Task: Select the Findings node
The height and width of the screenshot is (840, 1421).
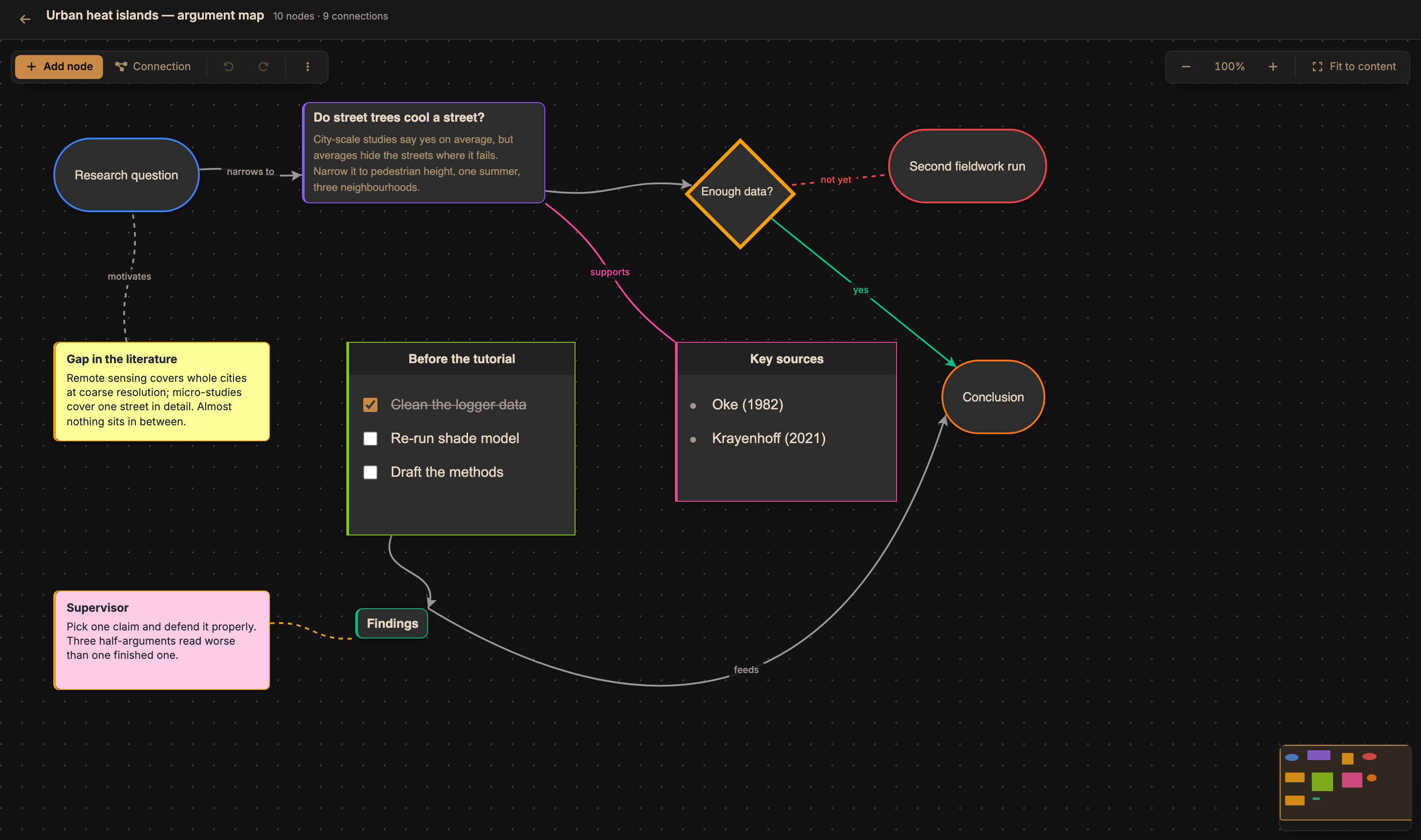Action: click(392, 623)
